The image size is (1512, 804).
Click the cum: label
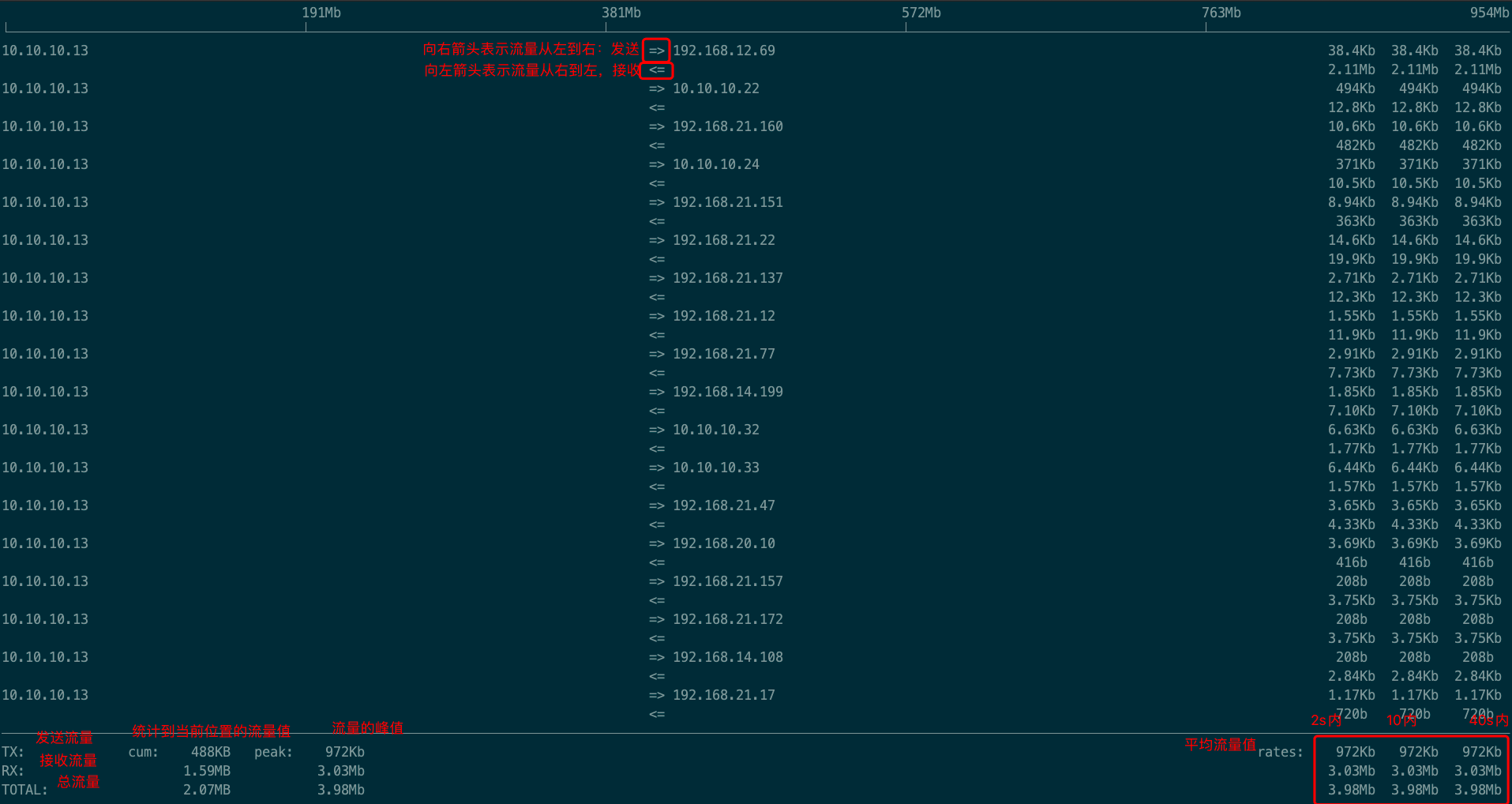(x=143, y=752)
